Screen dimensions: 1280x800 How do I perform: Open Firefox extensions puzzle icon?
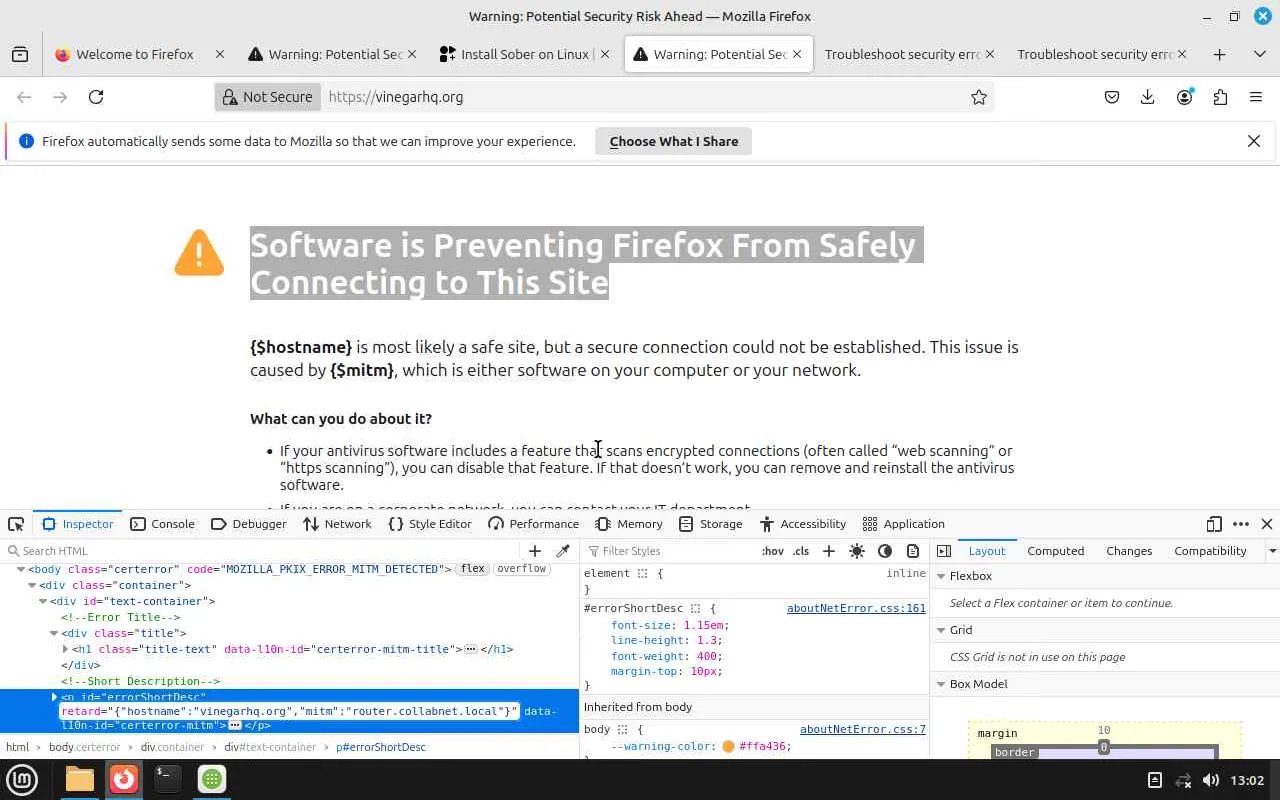(x=1220, y=97)
